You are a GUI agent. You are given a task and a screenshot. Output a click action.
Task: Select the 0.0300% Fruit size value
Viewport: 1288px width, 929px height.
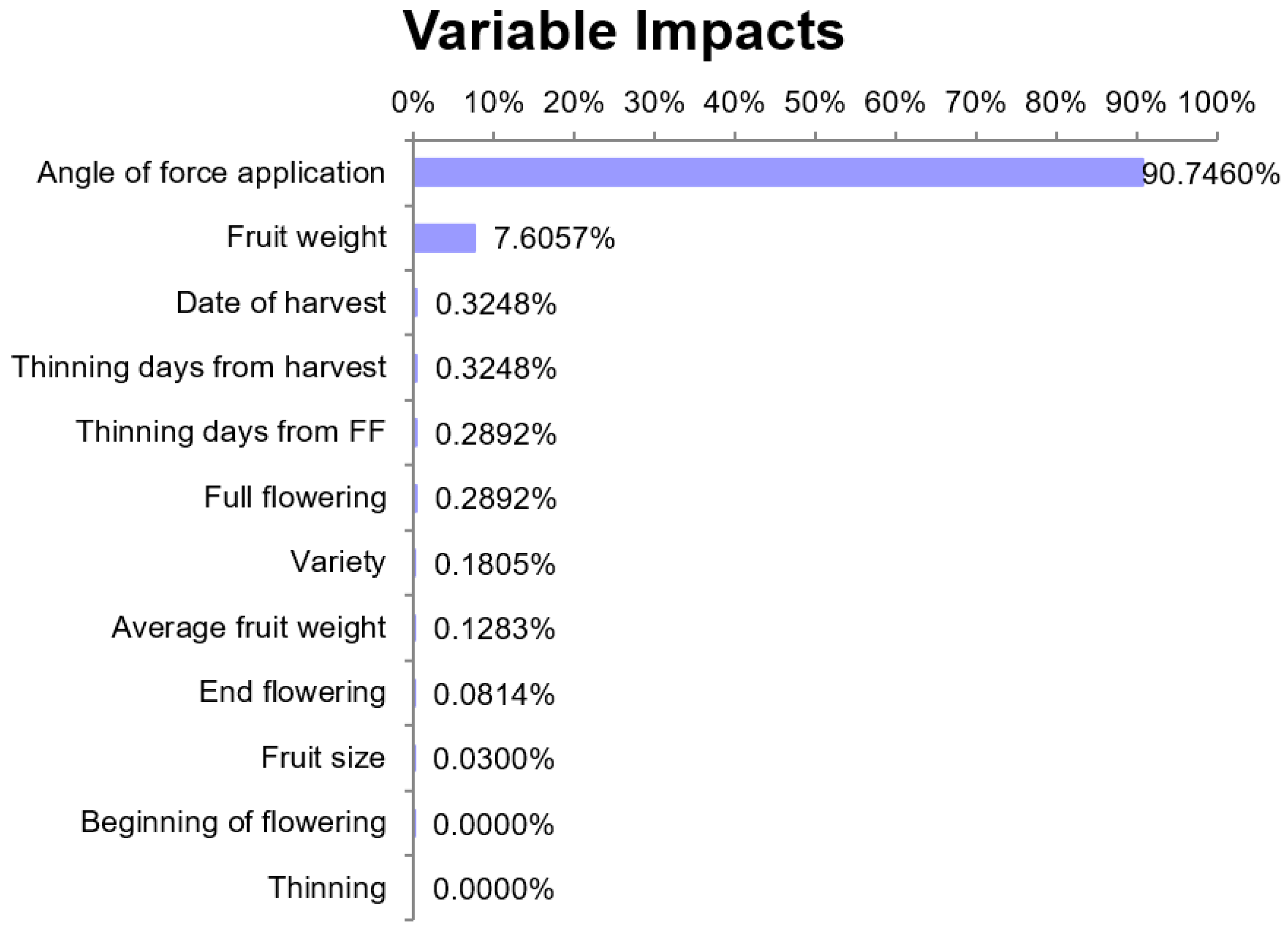coord(493,759)
